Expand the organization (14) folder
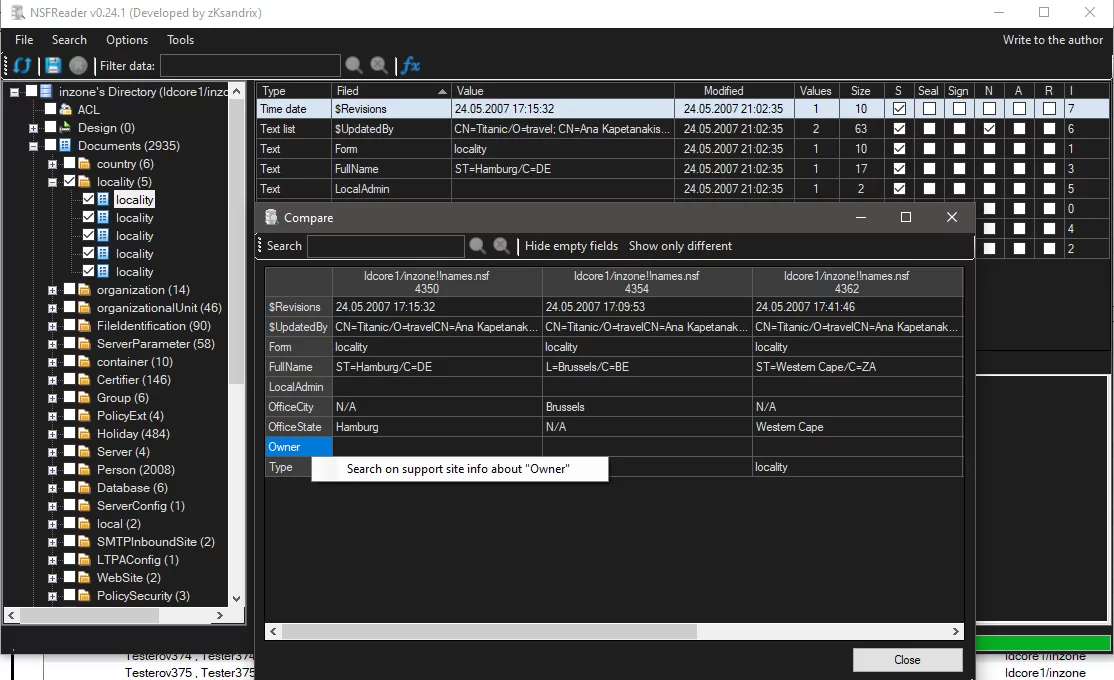This screenshot has height=680, width=1114. [x=52, y=290]
